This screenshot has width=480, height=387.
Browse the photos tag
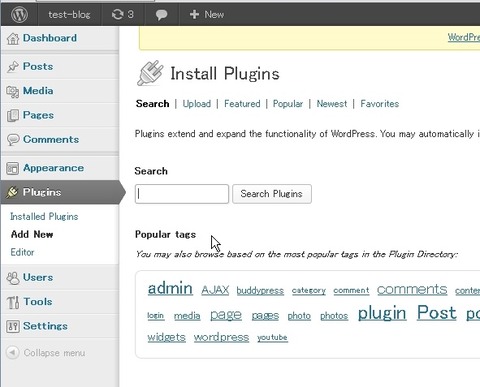334,316
